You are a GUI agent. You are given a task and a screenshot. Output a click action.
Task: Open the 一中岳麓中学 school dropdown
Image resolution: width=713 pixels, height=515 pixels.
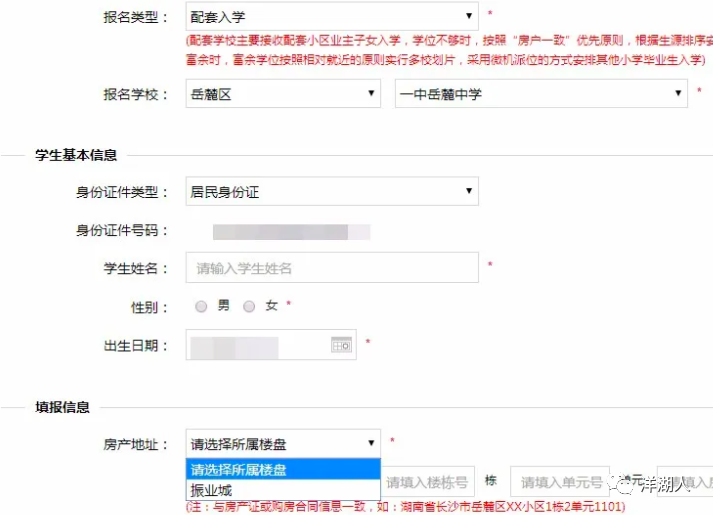click(541, 94)
